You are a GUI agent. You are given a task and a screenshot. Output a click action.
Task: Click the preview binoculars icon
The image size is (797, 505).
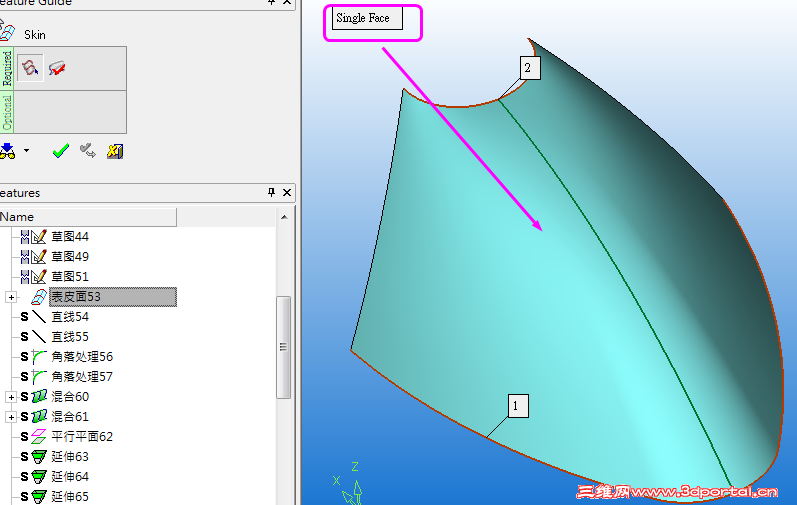[x=7, y=151]
